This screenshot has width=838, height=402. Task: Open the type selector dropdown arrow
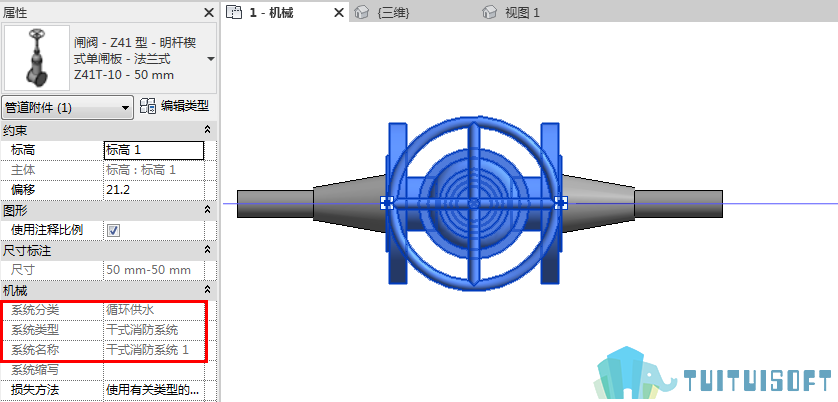pos(211,59)
